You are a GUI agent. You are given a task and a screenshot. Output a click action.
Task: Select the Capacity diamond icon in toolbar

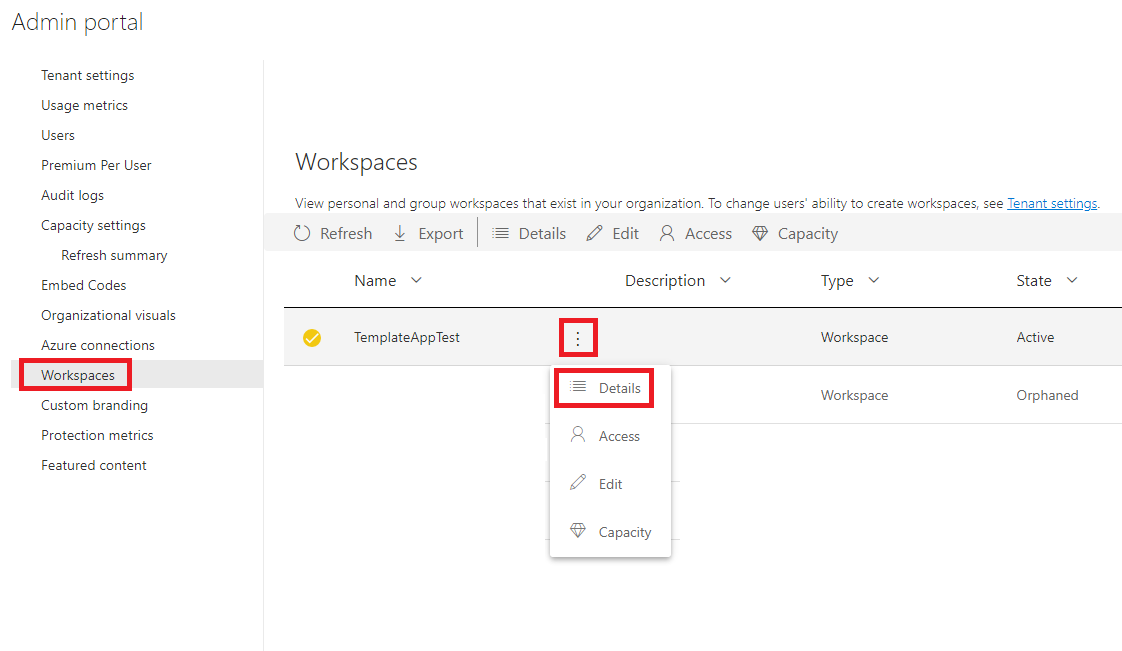tap(761, 232)
